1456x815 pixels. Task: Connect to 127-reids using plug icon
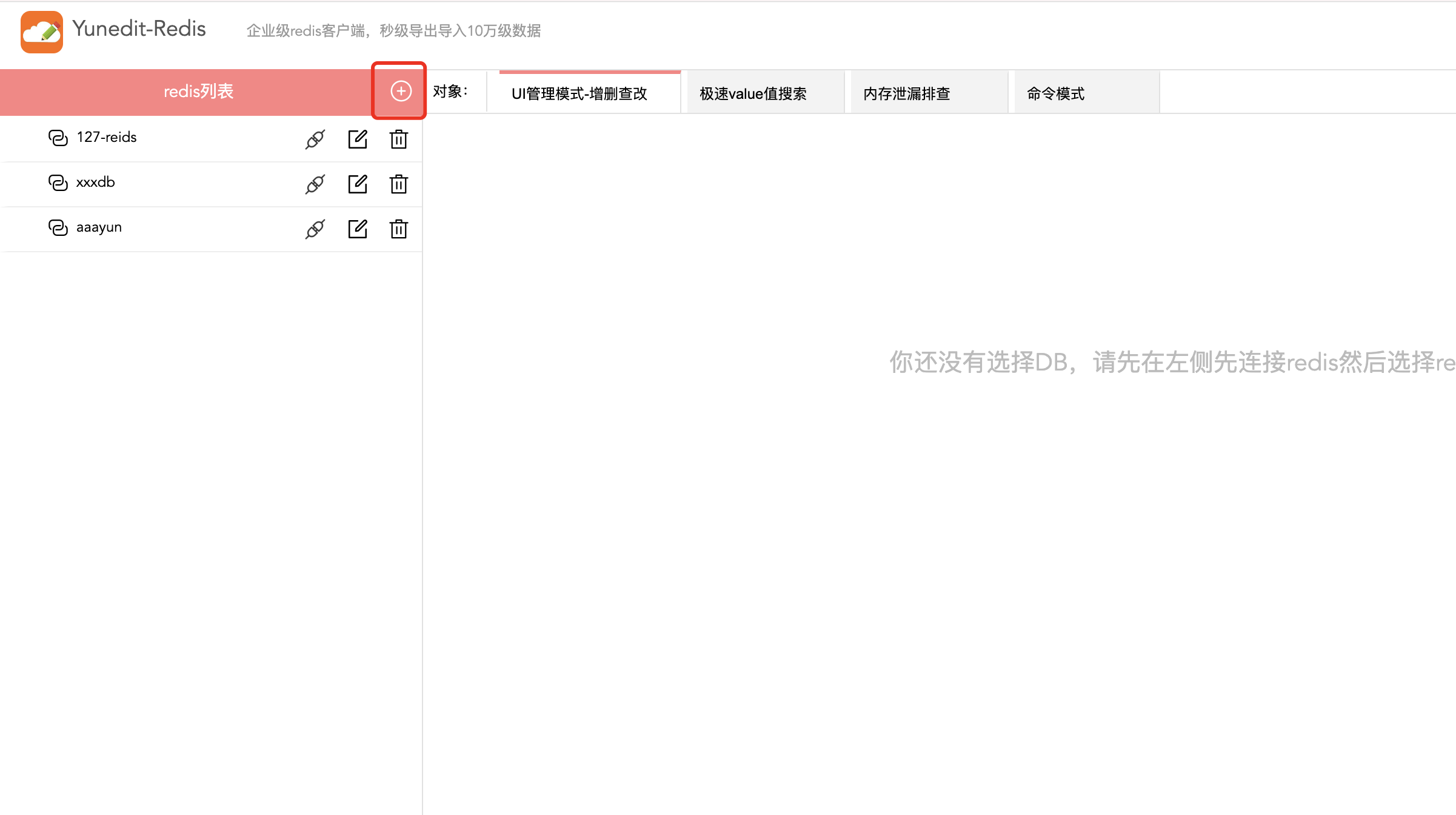pyautogui.click(x=315, y=139)
